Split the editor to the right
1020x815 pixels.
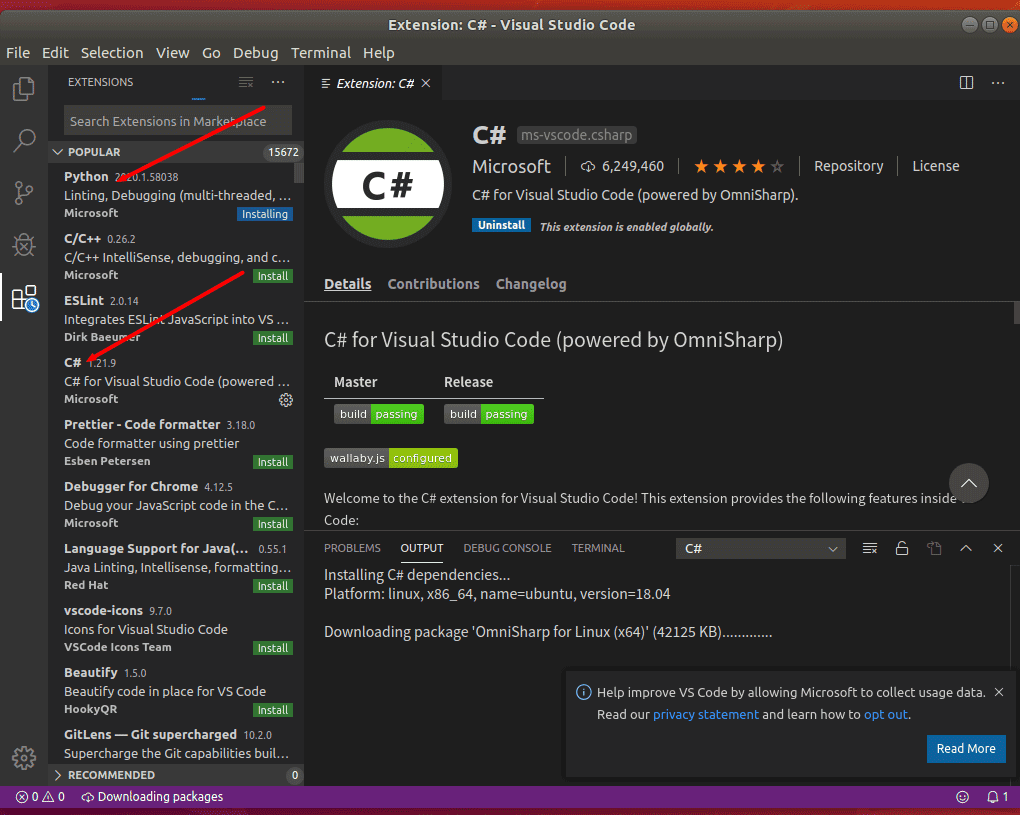coord(966,83)
